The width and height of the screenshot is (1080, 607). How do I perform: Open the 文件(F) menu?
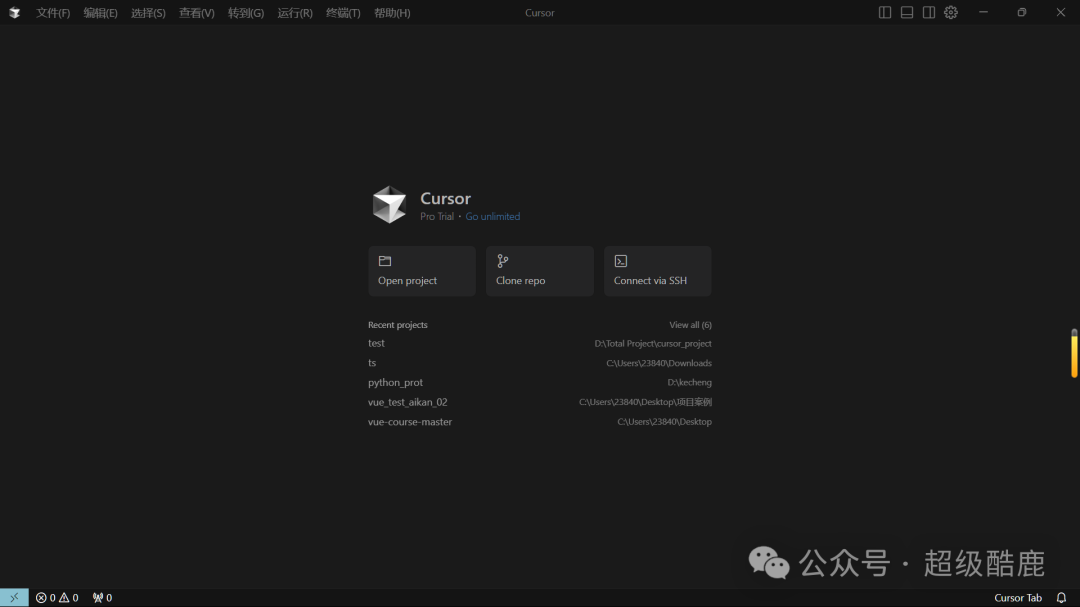[x=53, y=12]
